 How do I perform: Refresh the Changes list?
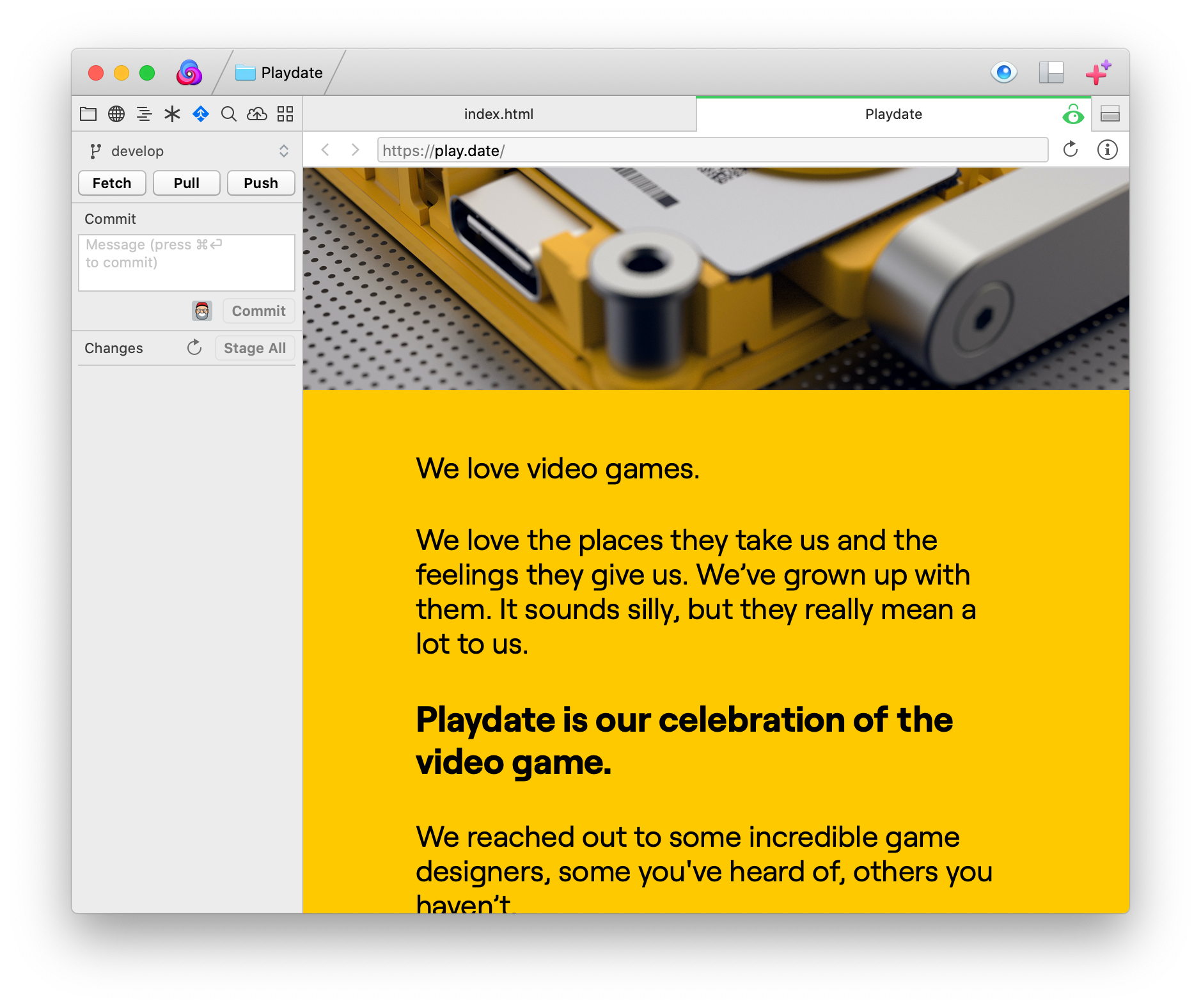pyautogui.click(x=194, y=347)
